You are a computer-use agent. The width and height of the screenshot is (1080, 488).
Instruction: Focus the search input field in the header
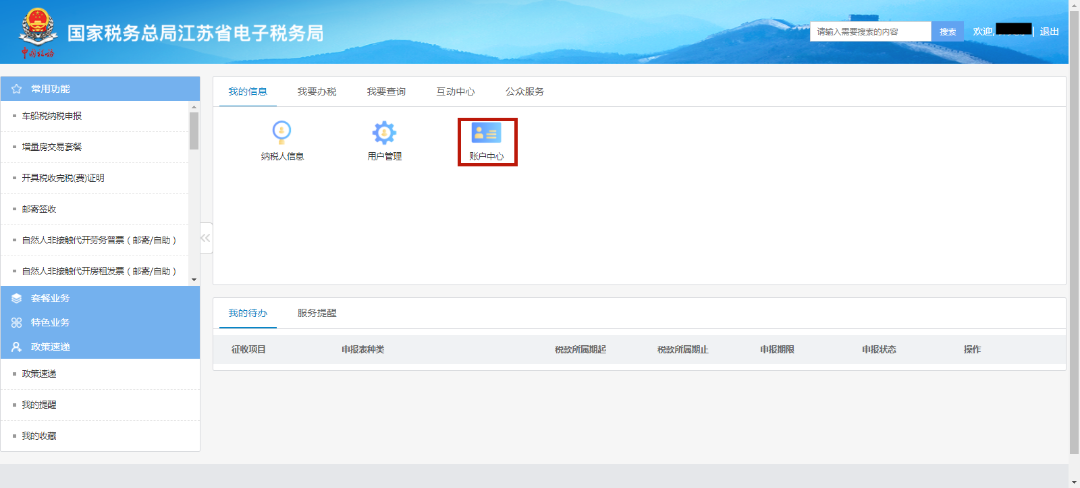(871, 32)
